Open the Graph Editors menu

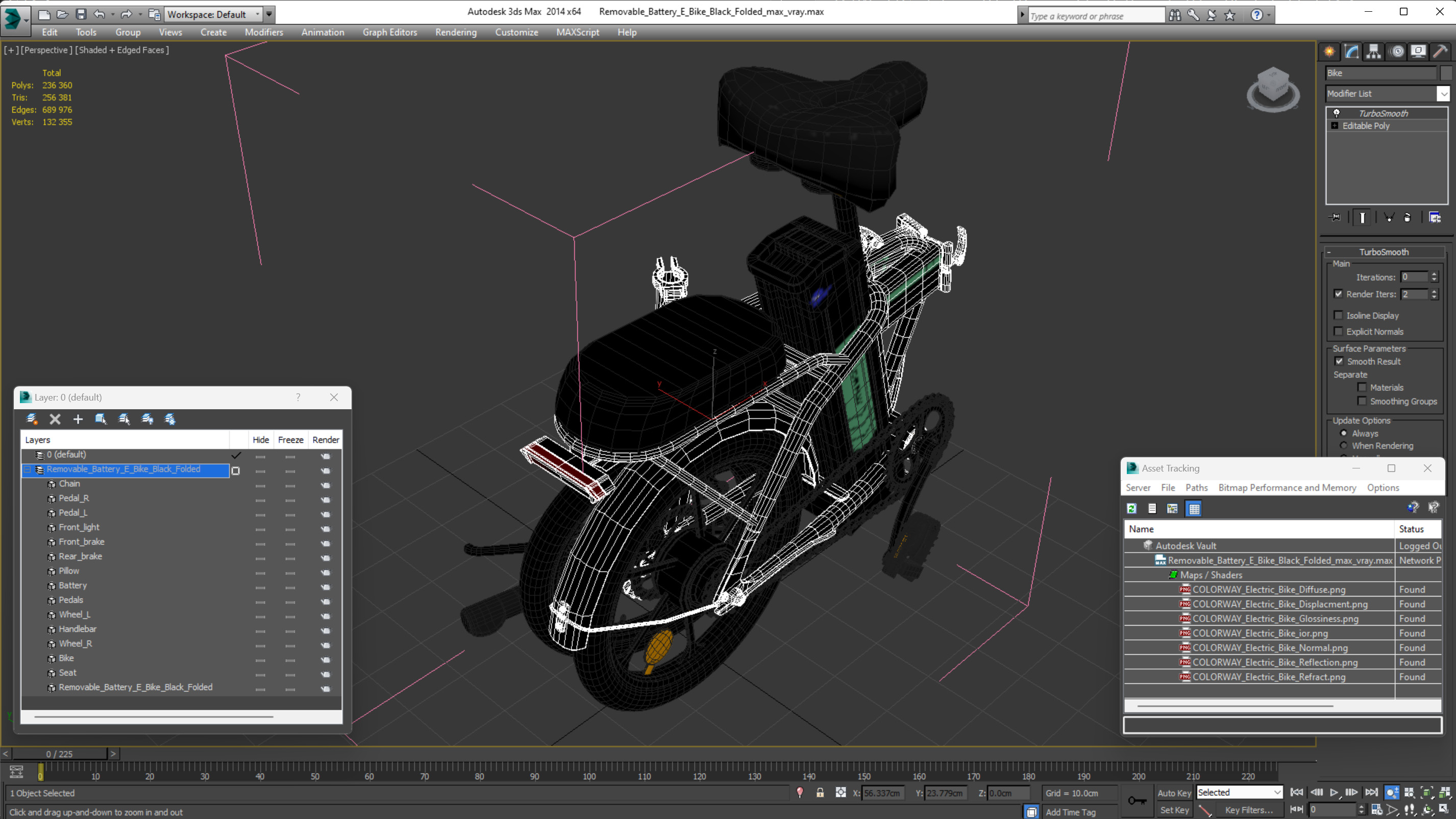389,32
